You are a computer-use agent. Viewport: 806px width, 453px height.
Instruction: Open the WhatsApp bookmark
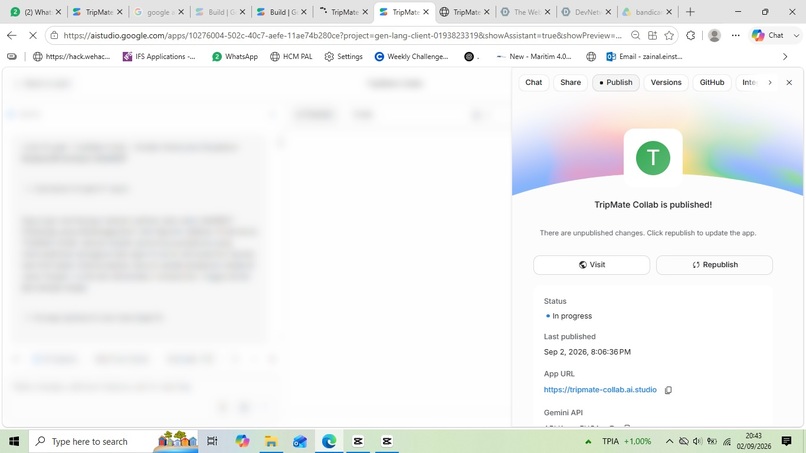235,57
